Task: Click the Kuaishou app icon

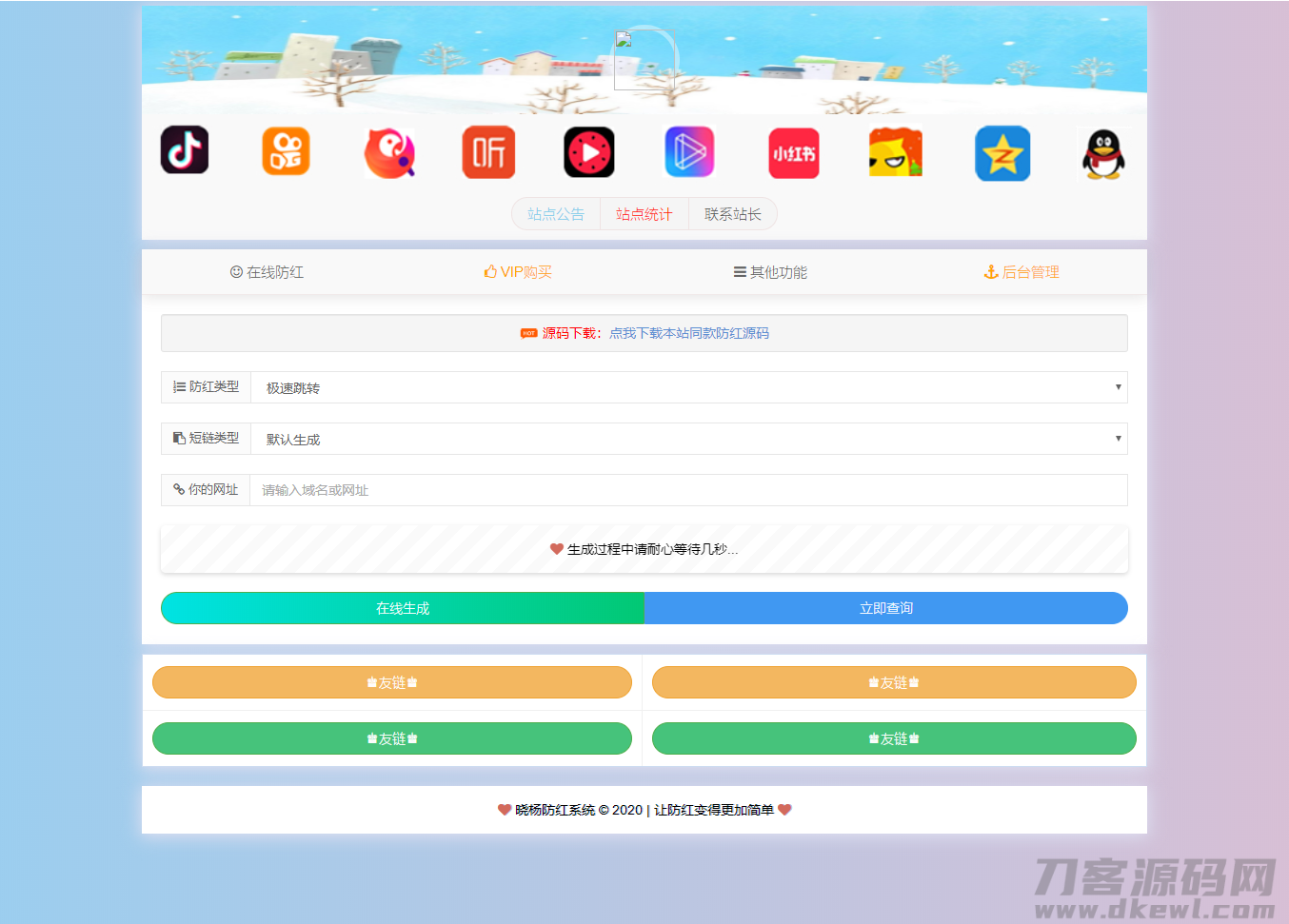Action: (286, 150)
